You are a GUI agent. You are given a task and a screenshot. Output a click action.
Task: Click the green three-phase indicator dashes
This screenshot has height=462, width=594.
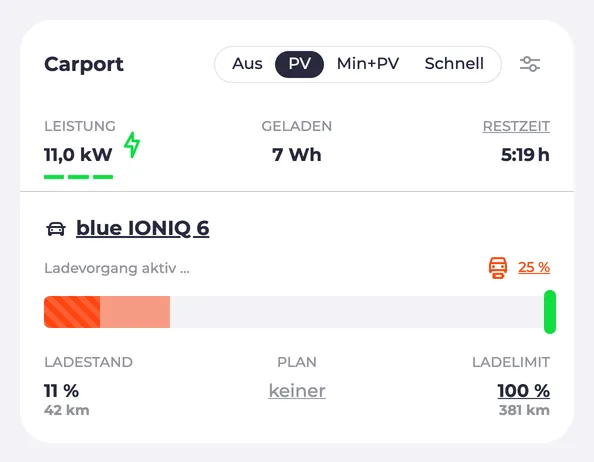(78, 177)
